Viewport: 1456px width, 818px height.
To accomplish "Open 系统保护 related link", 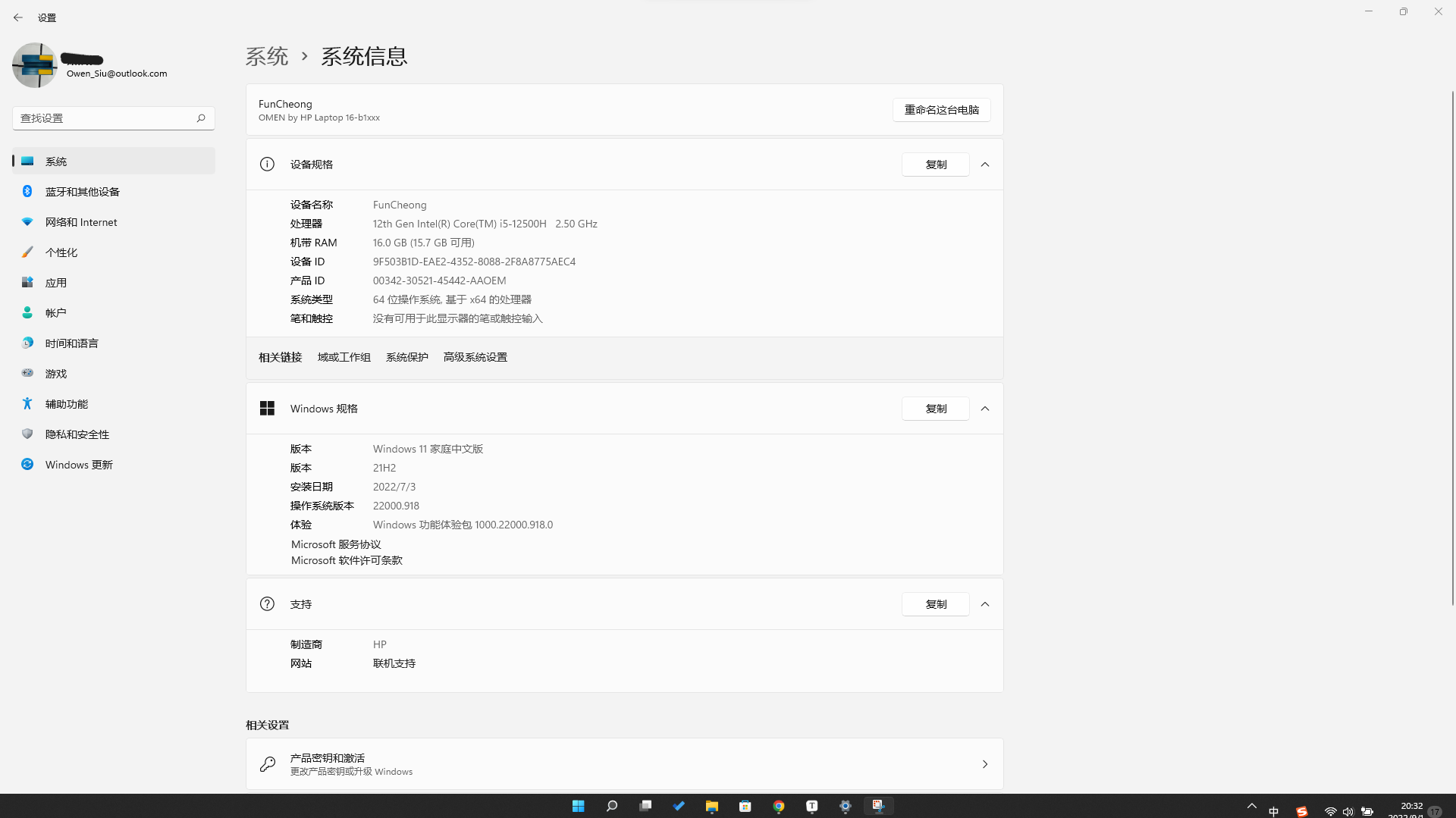I will click(x=407, y=357).
